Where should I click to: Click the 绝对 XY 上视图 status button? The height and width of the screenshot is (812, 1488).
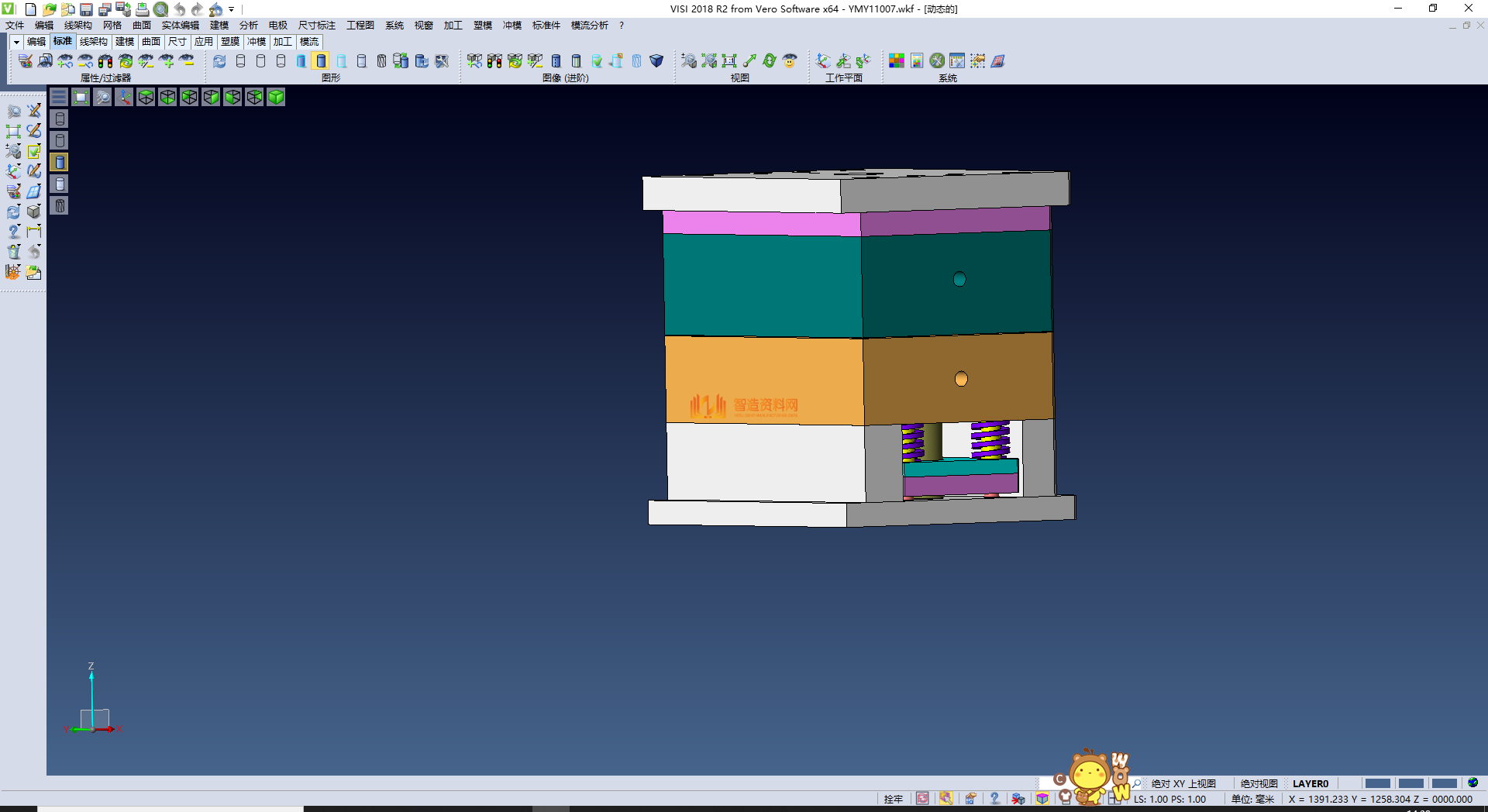click(x=1183, y=783)
